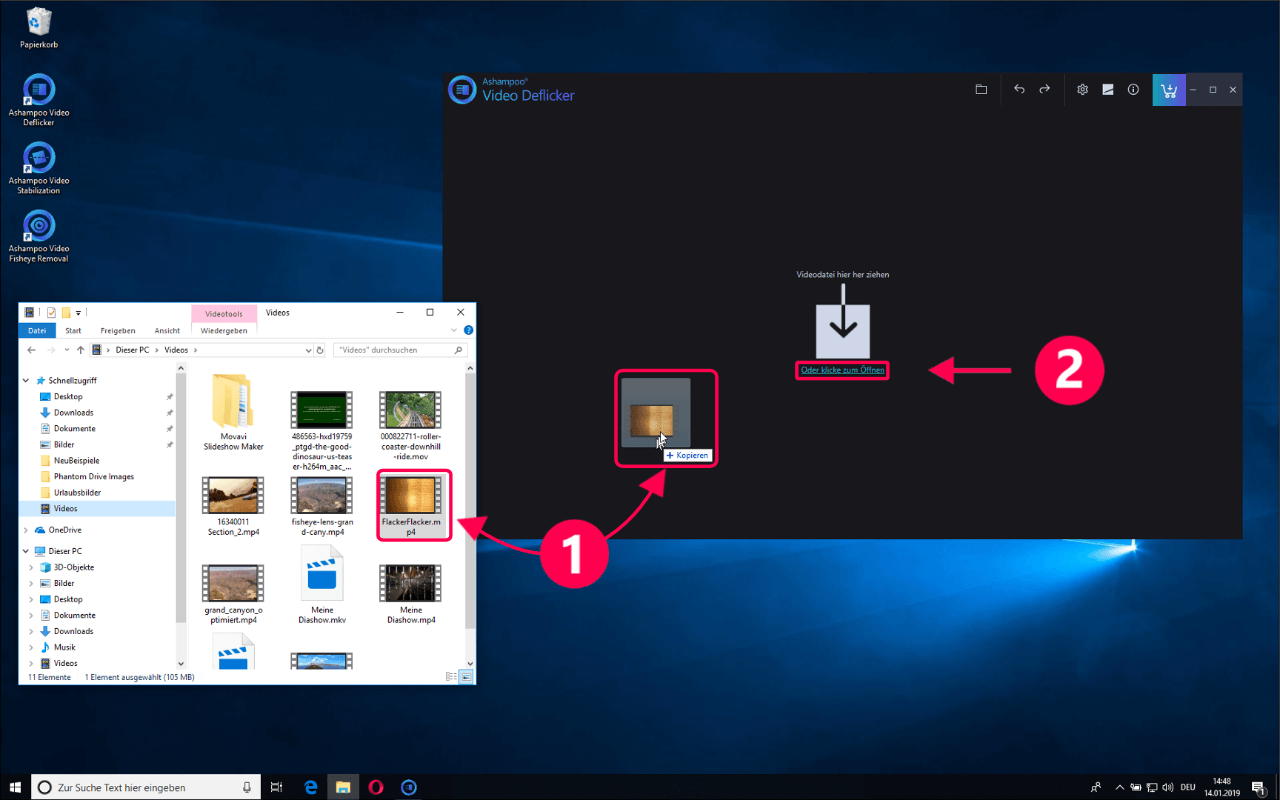The image size is (1280, 800).
Task: Select the Papierkorb desktop icon
Action: pos(40,28)
